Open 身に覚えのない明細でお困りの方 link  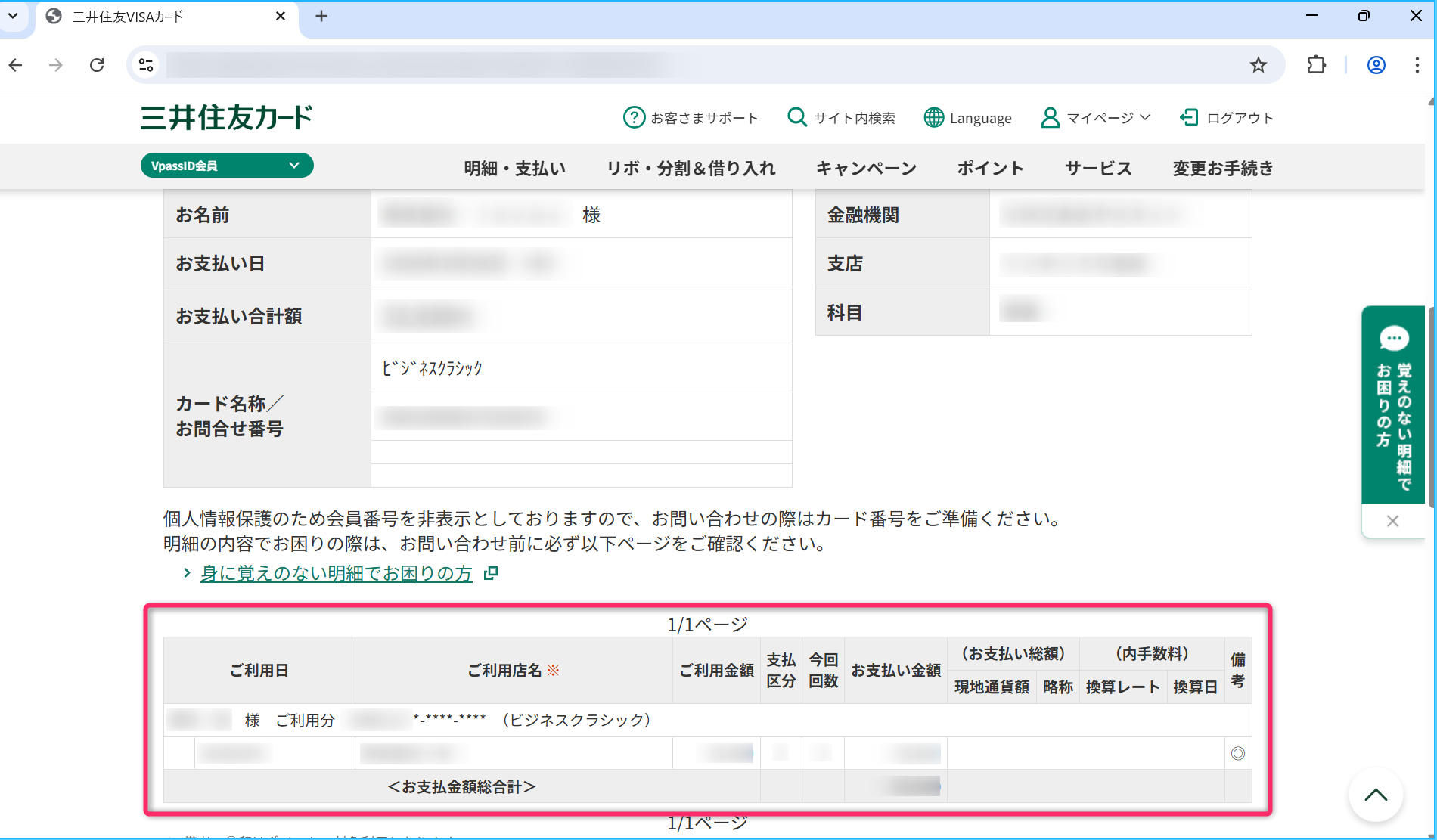337,574
